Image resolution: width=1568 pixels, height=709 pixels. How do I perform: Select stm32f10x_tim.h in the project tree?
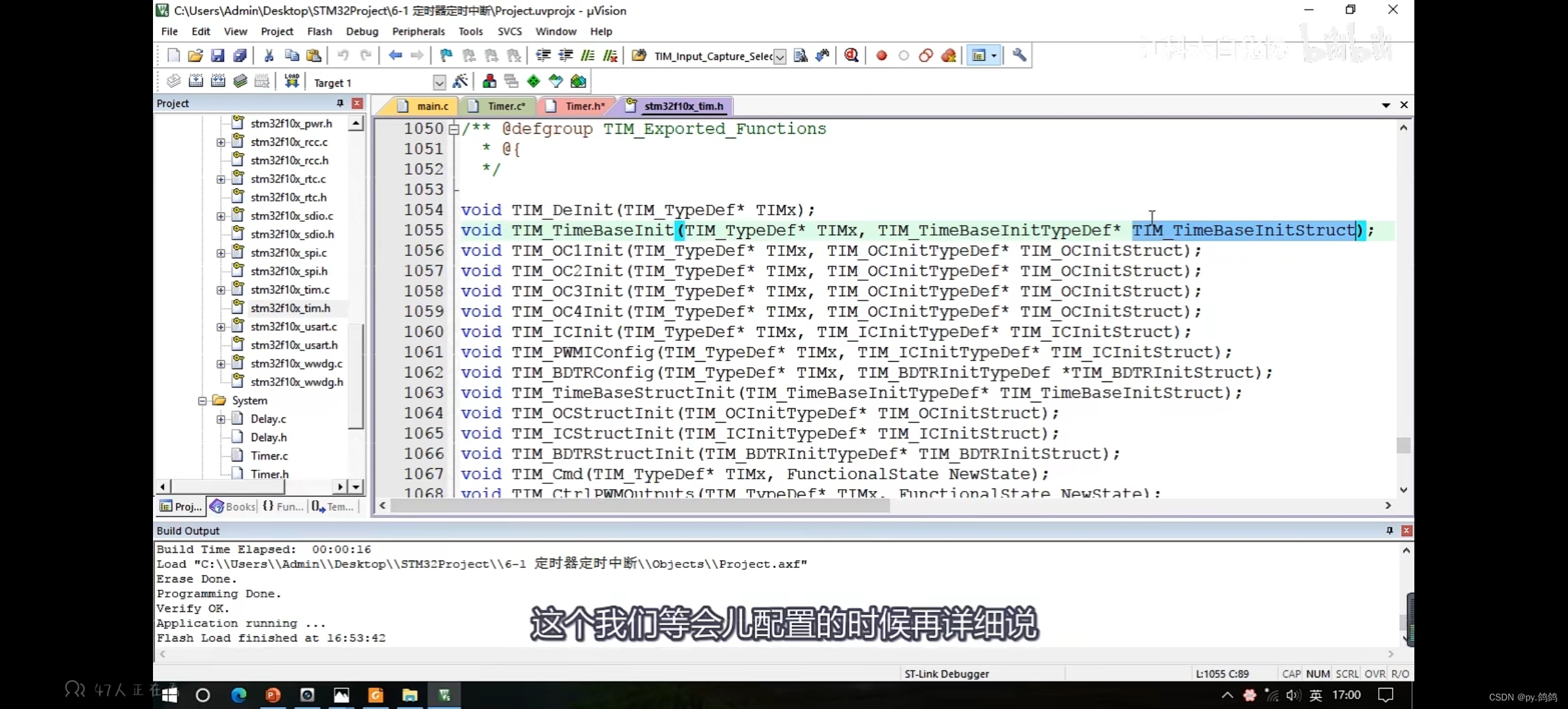tap(290, 309)
